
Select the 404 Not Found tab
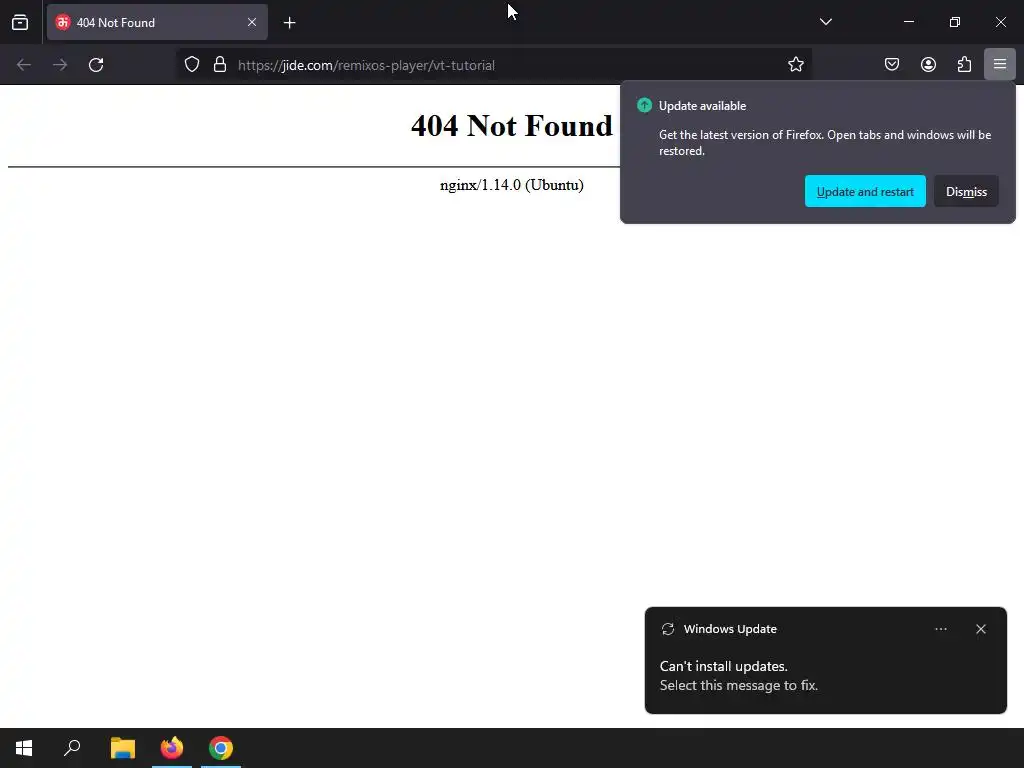[x=157, y=22]
